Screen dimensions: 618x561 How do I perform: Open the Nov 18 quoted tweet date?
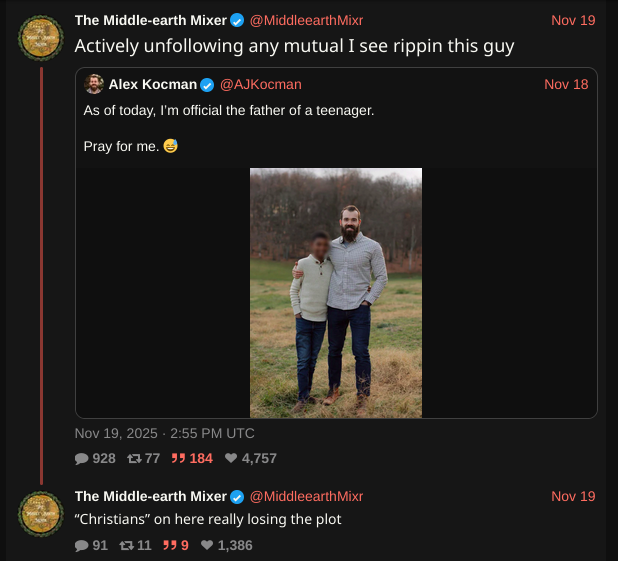566,84
